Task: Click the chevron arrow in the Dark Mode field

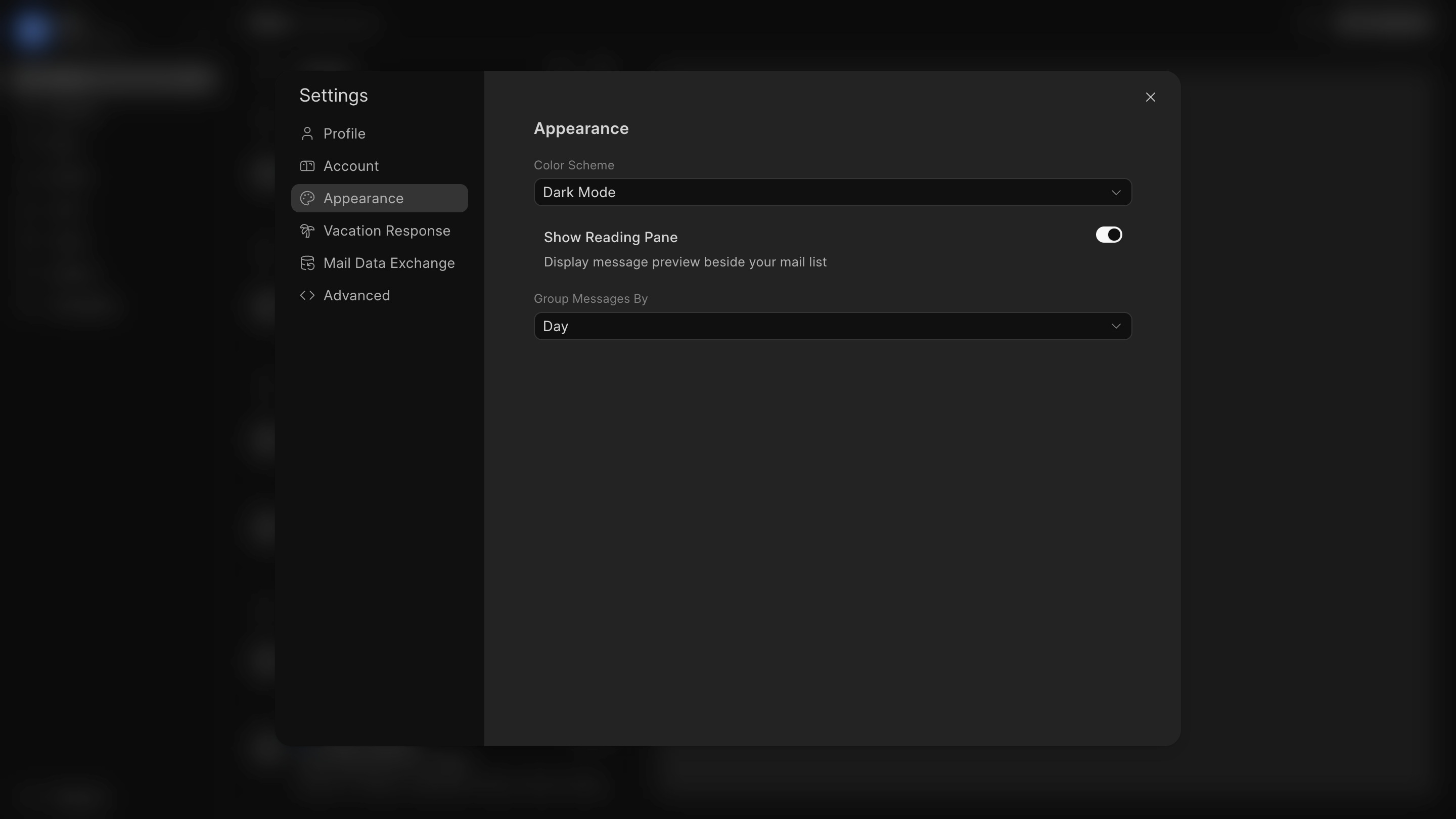Action: coord(1116,193)
